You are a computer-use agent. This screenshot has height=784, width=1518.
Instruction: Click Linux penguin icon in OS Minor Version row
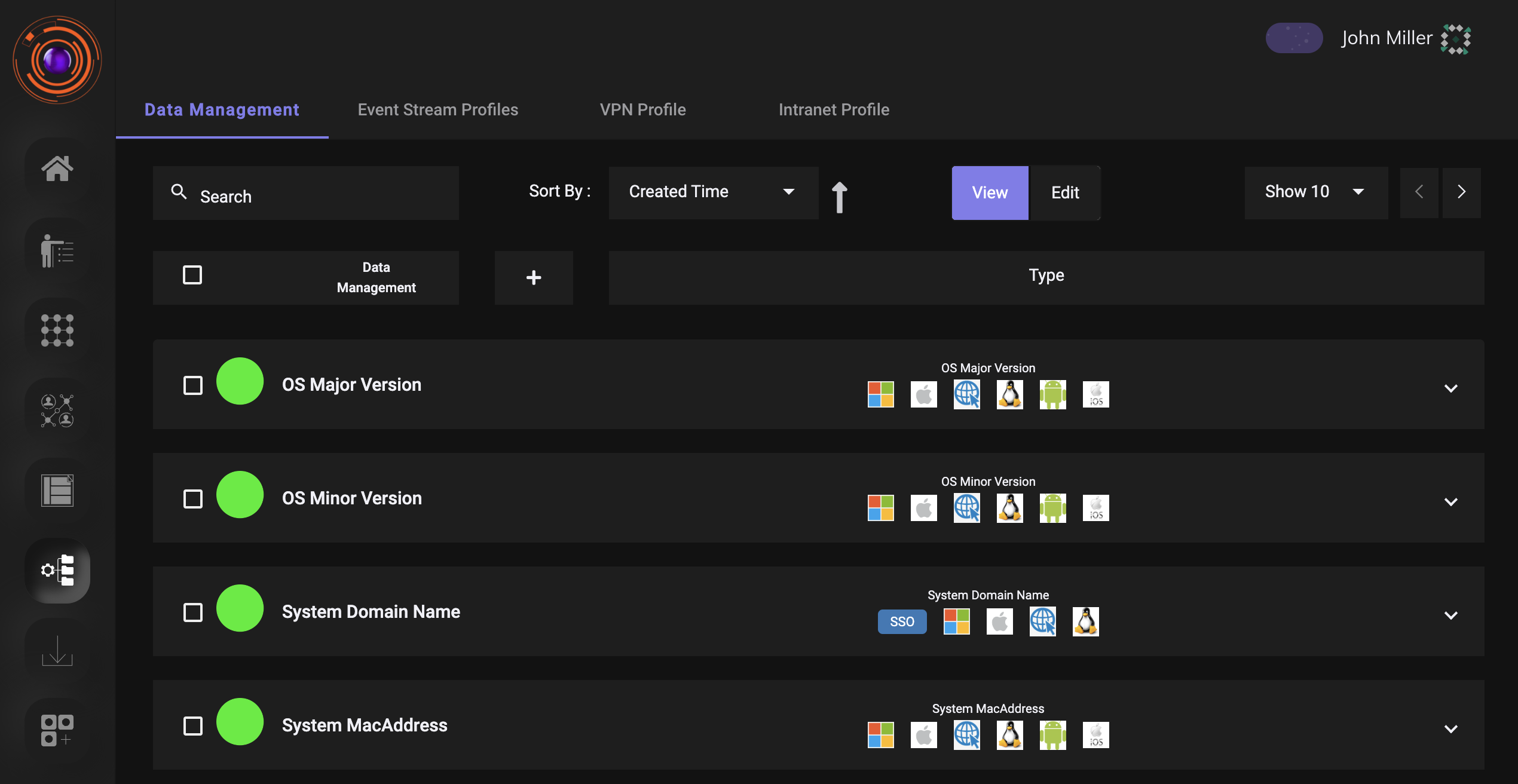[1010, 508]
